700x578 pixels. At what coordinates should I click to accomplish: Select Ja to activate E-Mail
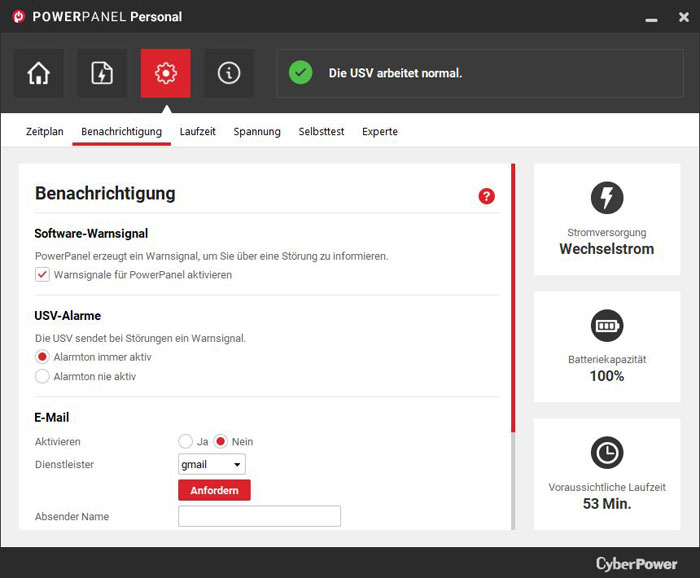click(x=185, y=441)
